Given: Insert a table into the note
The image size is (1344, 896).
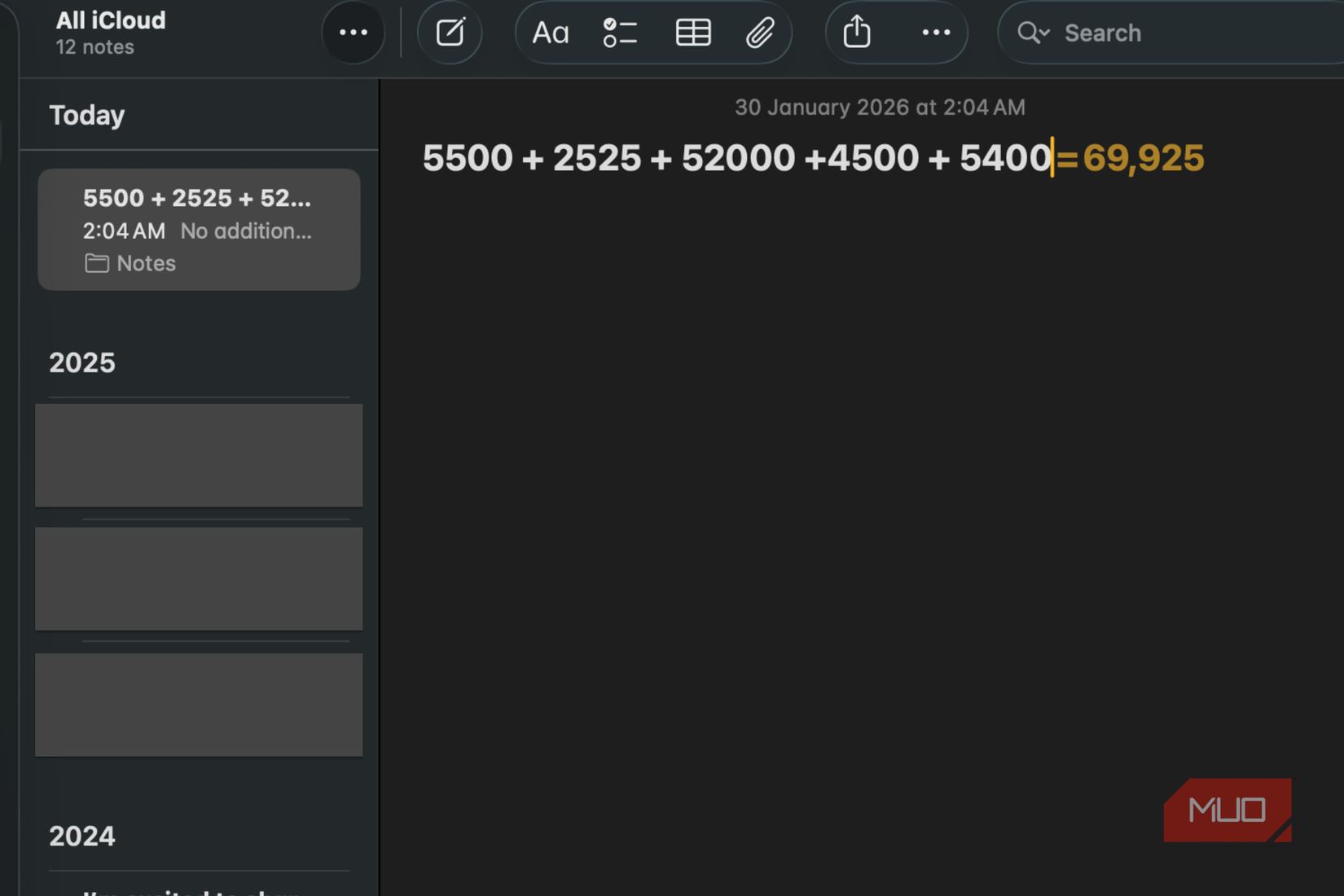Looking at the screenshot, I should coord(692,33).
